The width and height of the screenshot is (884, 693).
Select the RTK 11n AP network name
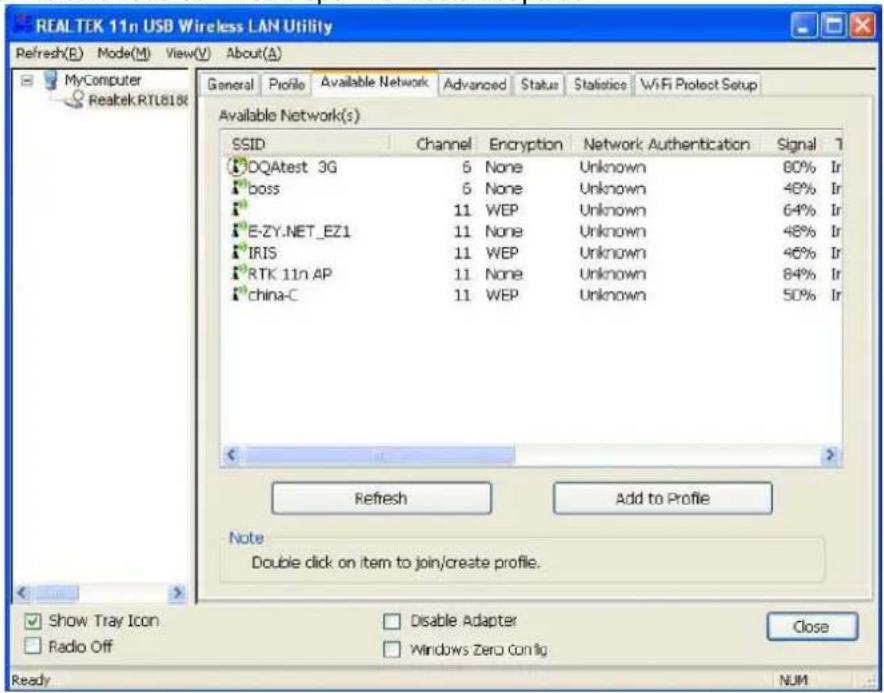coord(290,274)
